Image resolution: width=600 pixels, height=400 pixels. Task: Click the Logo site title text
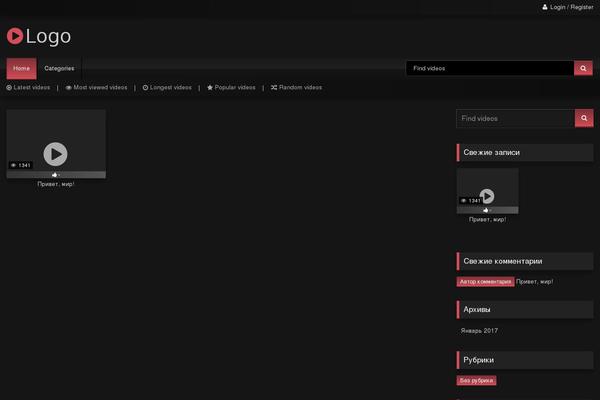coord(48,37)
